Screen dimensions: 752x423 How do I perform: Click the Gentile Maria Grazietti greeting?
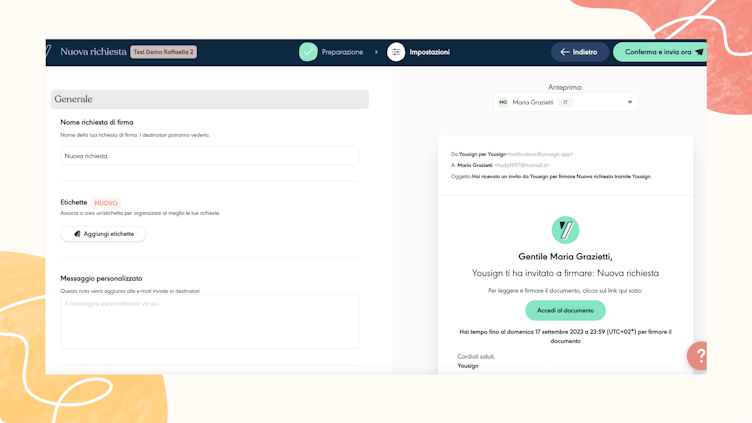pos(565,257)
